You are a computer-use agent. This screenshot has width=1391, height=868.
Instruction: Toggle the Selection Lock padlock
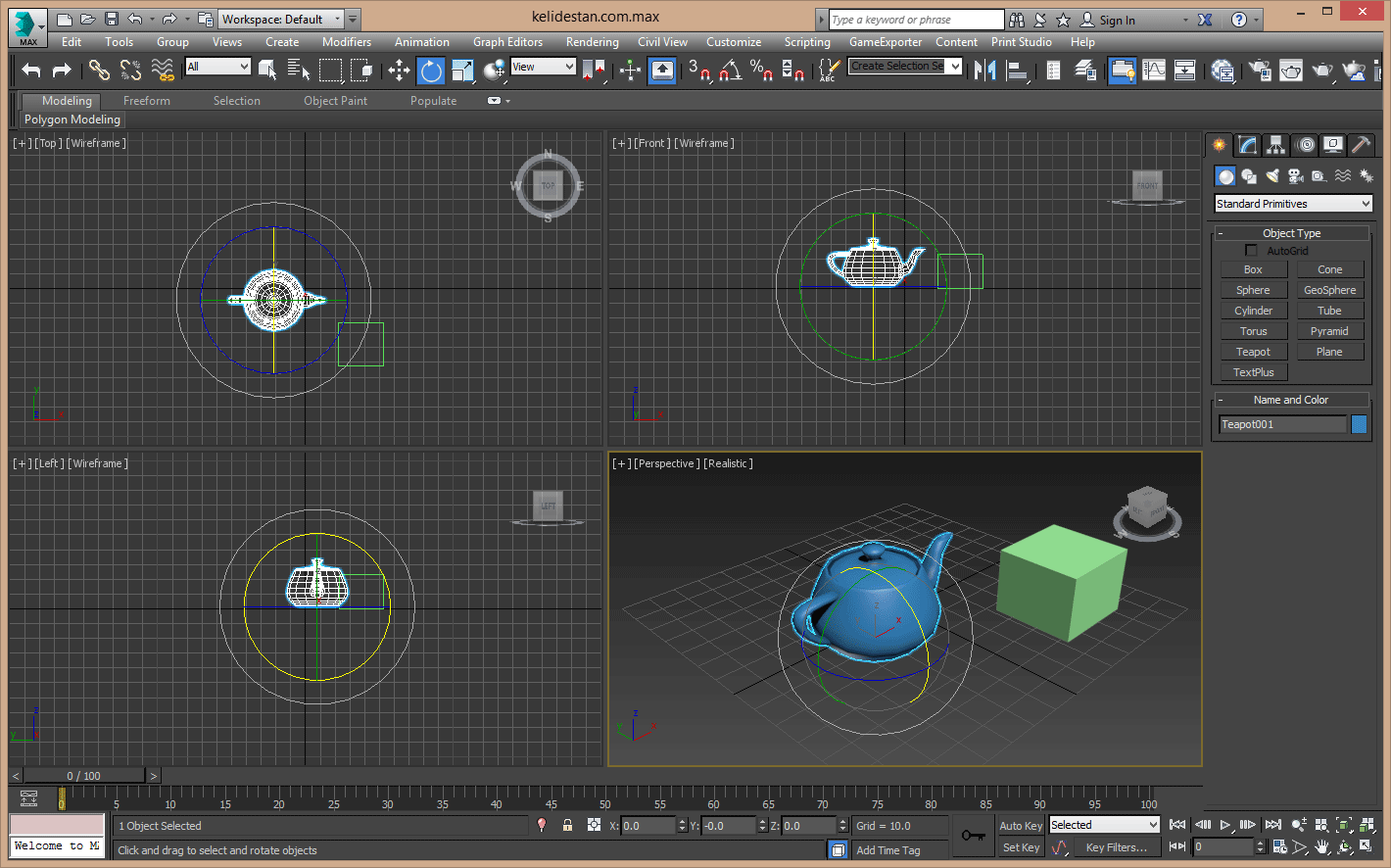click(567, 825)
